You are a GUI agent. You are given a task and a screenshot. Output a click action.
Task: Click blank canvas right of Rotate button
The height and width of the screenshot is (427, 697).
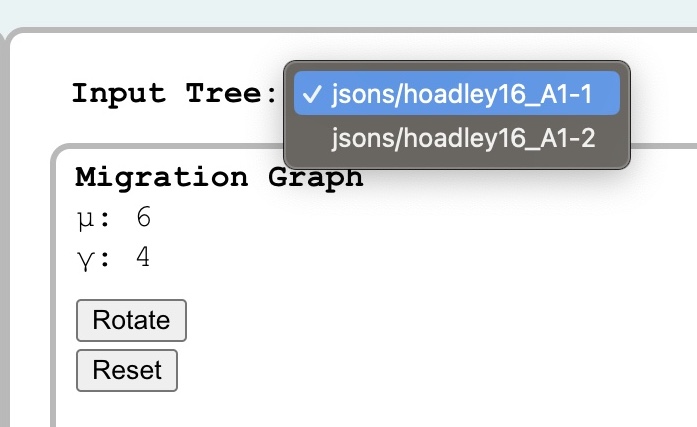400,320
